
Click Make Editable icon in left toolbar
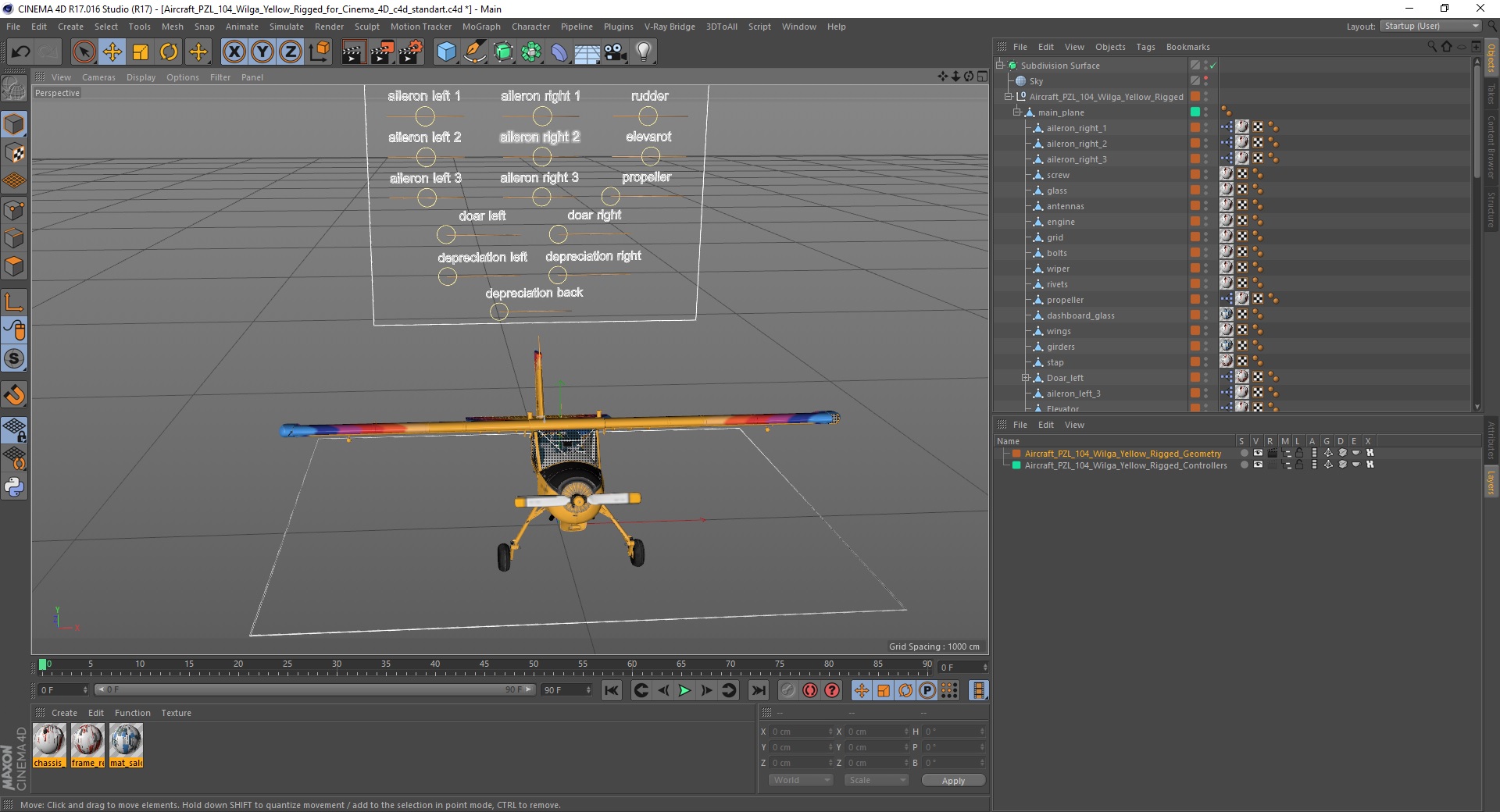pyautogui.click(x=14, y=89)
